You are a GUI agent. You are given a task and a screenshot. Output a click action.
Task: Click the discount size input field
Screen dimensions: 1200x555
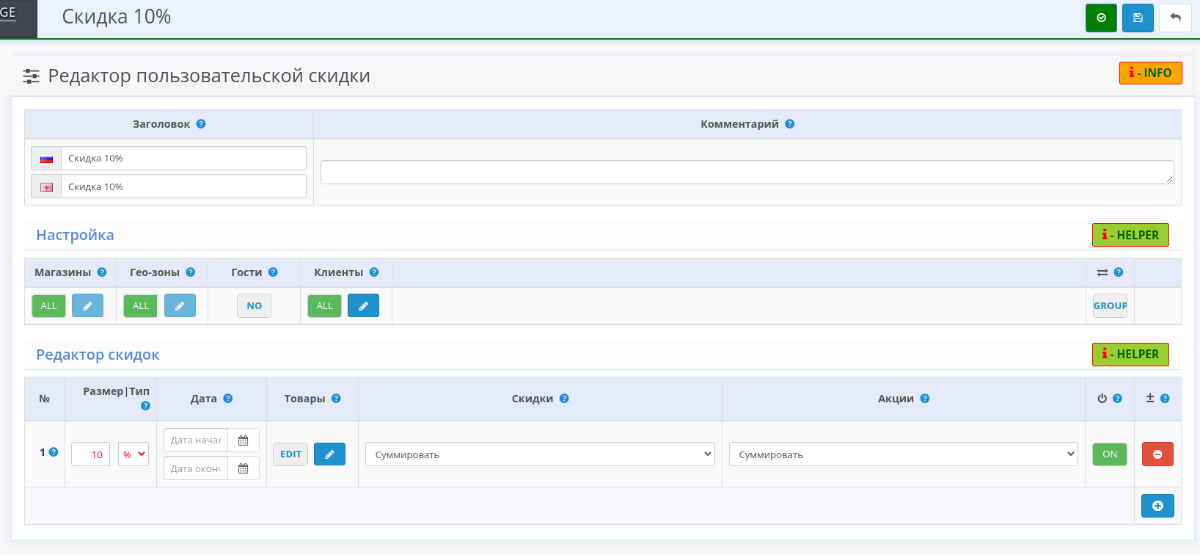click(x=90, y=454)
